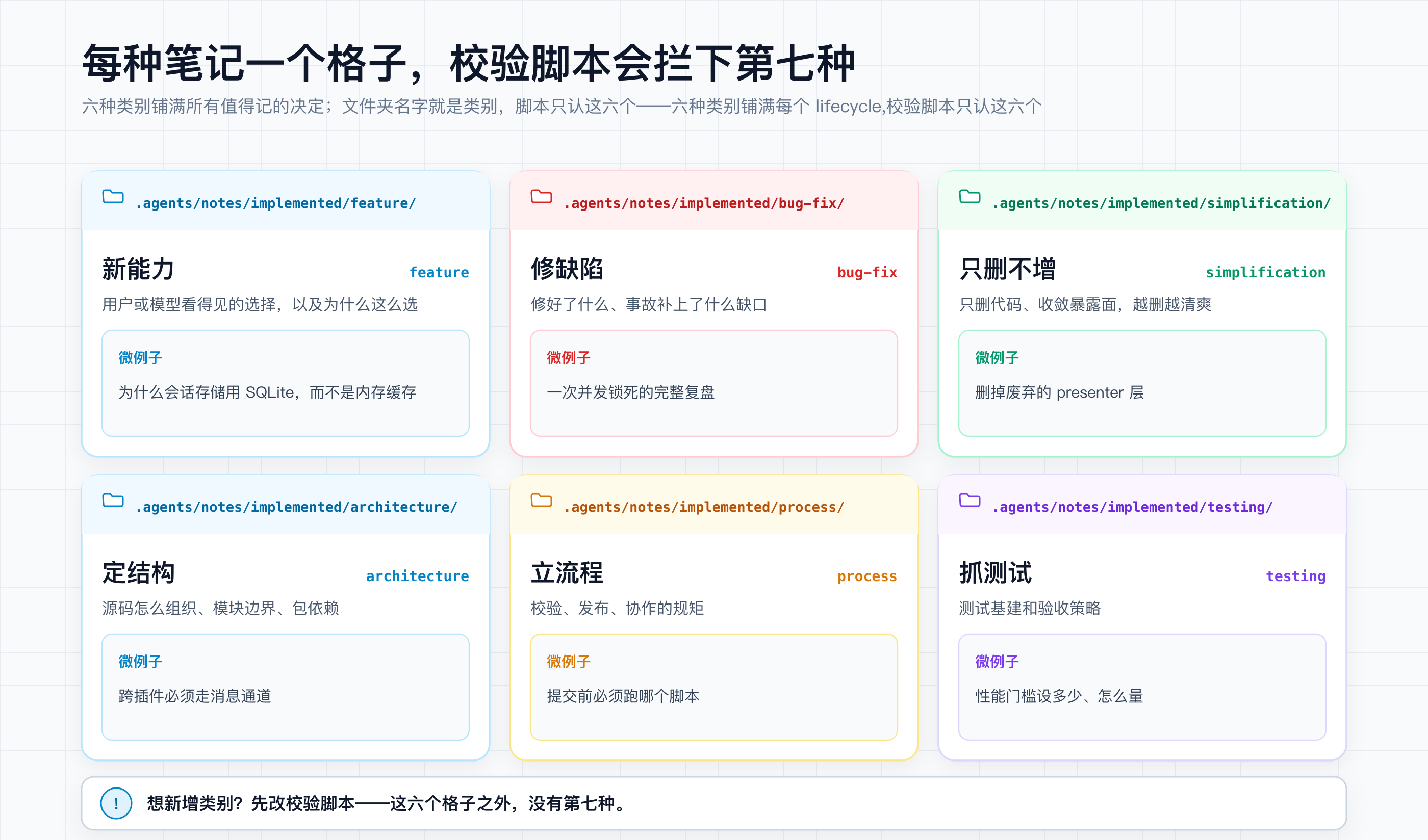1428x840 pixels.
Task: Click the exclamation info icon in bottom notice
Action: (116, 803)
